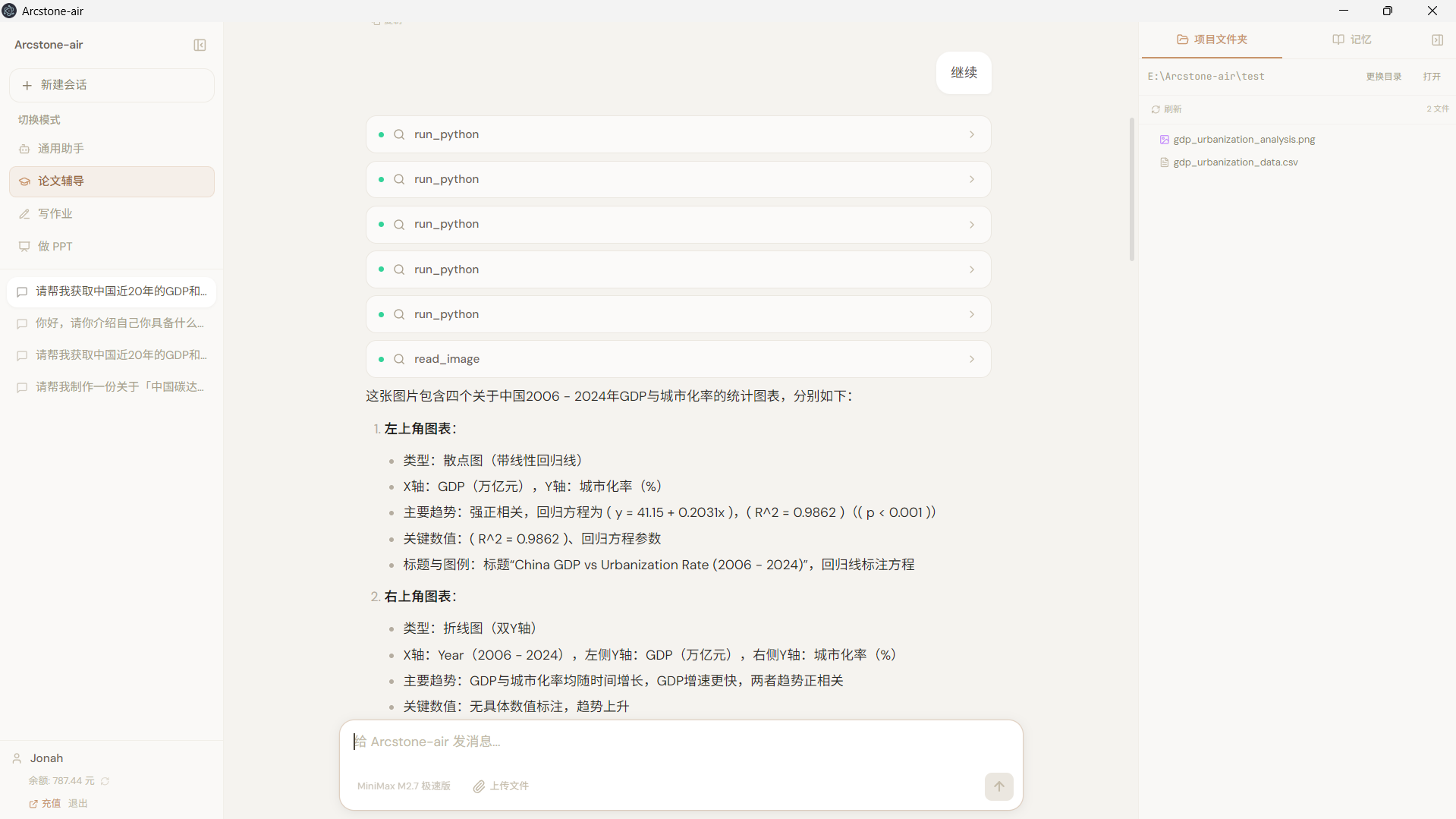The height and width of the screenshot is (819, 1456).
Task: Open the 写作业 homework mode
Action: coord(56,213)
